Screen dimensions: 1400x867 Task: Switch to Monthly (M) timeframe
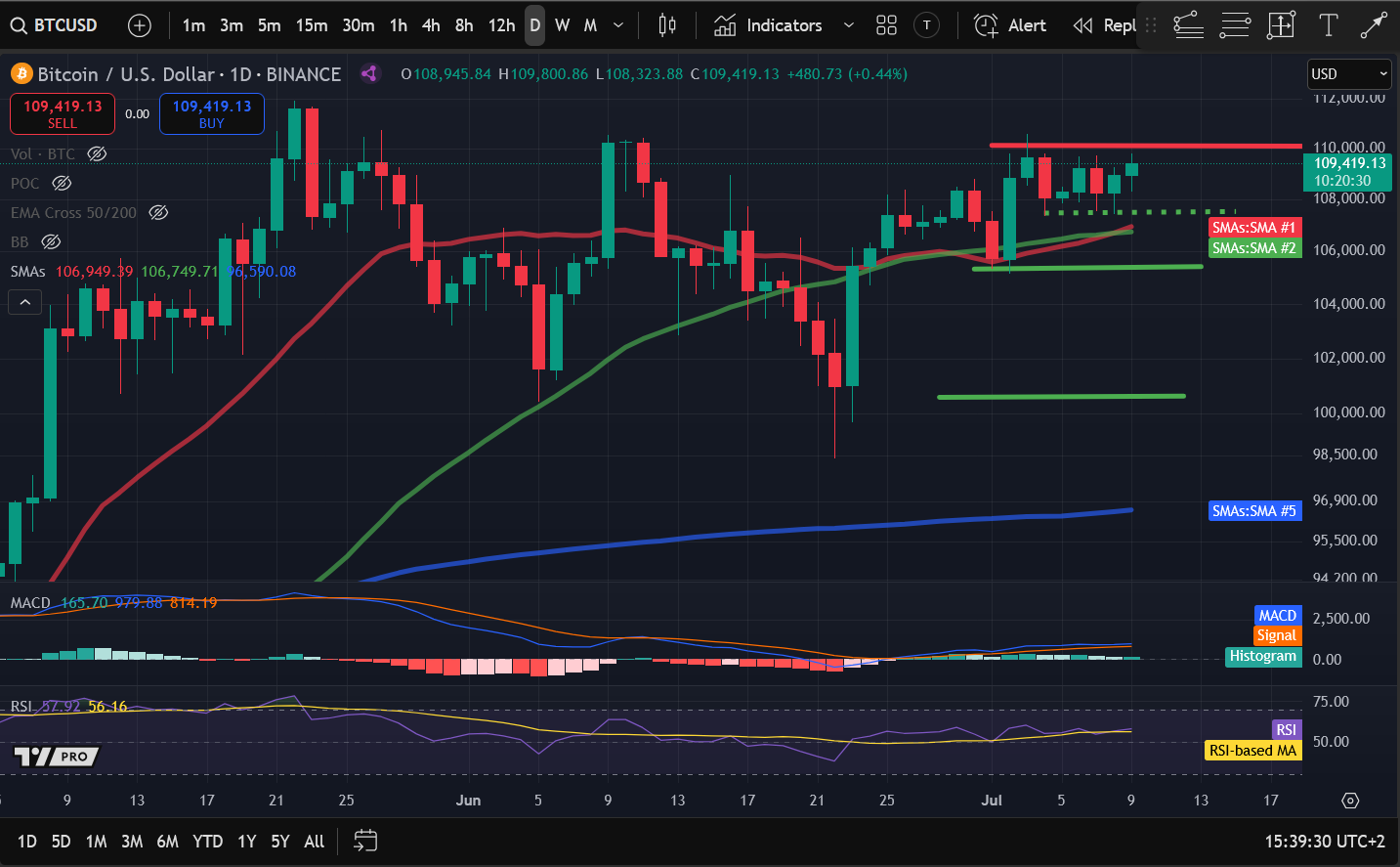590,25
